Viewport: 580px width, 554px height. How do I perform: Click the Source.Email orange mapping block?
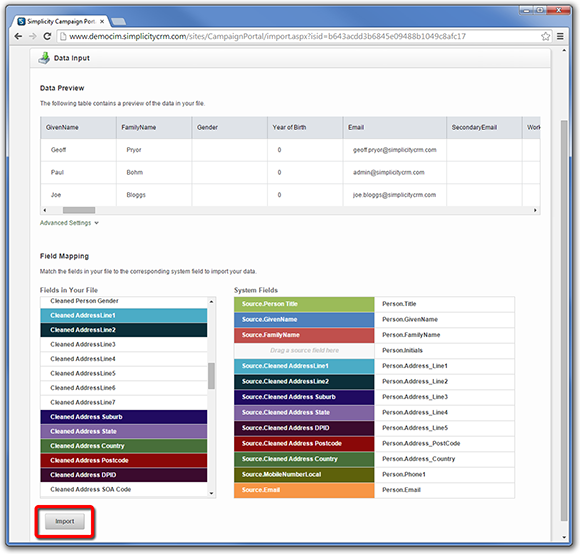click(304, 490)
